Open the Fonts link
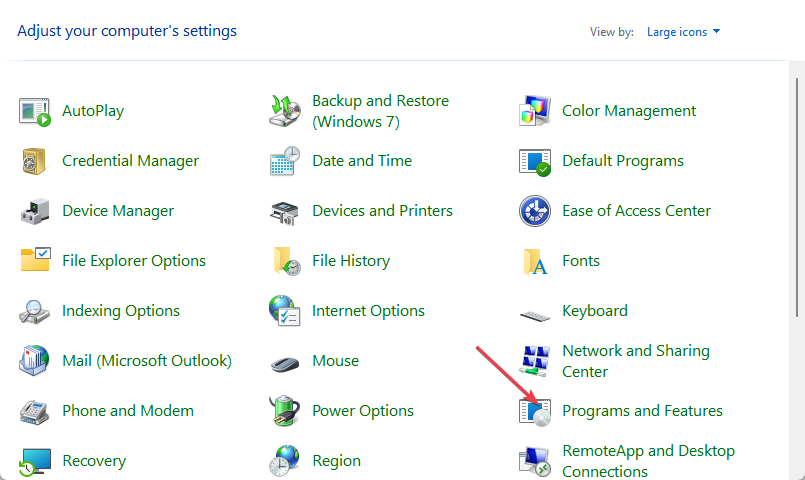 (x=580, y=261)
